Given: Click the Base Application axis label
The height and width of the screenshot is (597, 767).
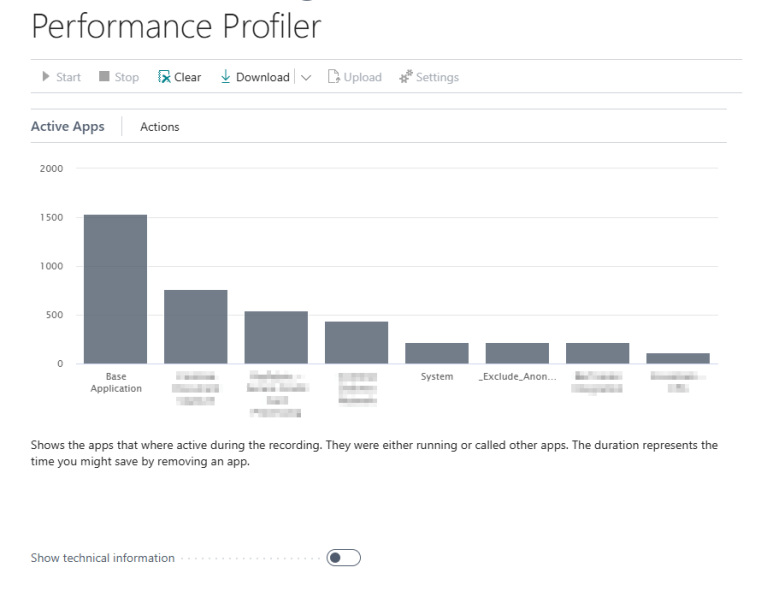Looking at the screenshot, I should tap(116, 382).
